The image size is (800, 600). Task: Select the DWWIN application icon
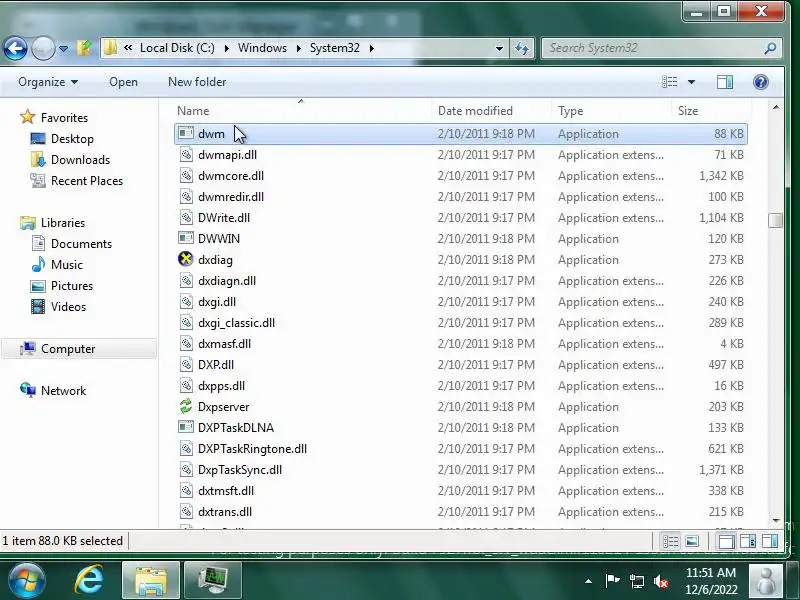click(x=186, y=238)
